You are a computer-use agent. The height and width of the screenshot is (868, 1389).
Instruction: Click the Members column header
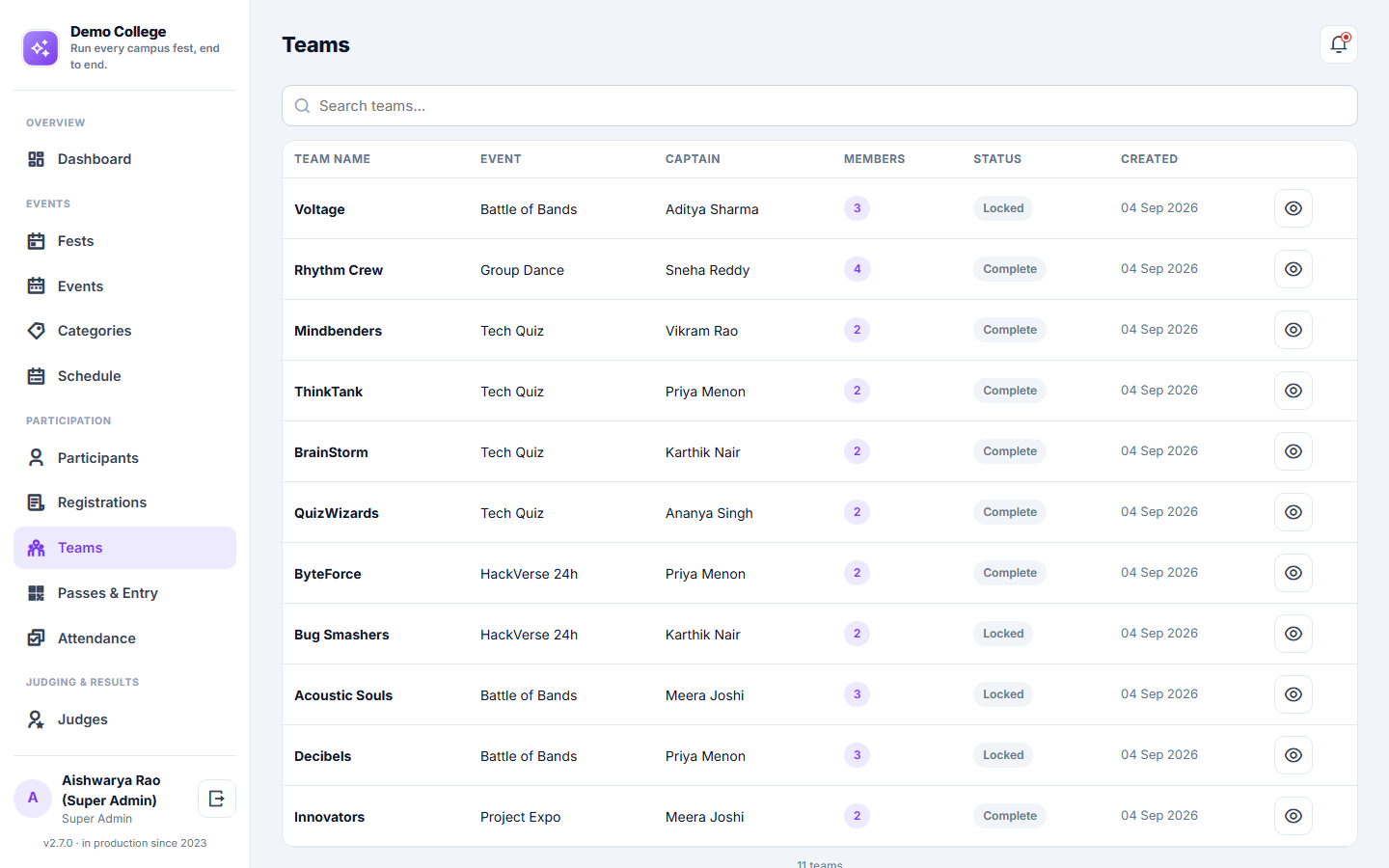pyautogui.click(x=874, y=159)
